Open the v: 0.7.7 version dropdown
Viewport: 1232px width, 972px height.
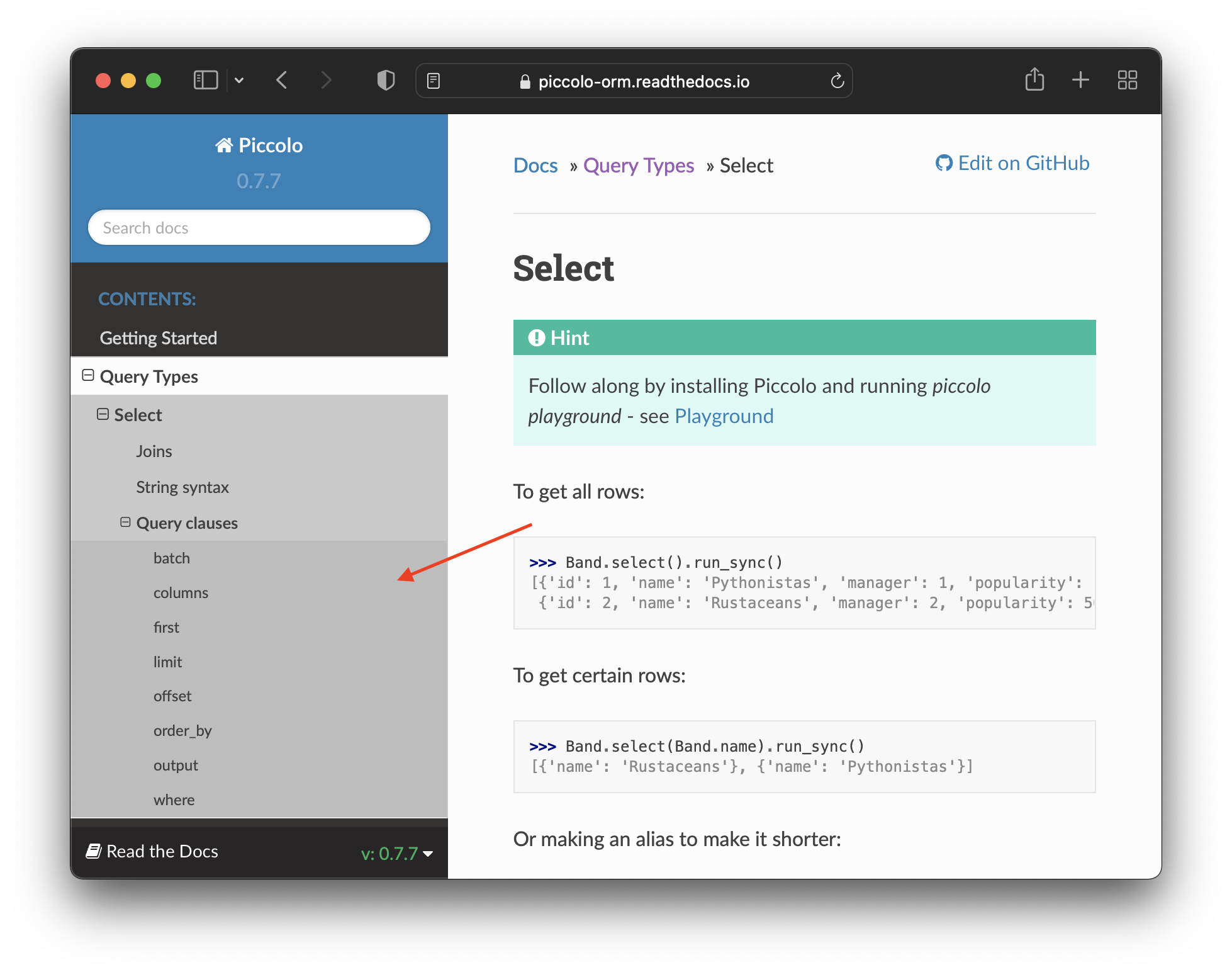click(x=396, y=854)
